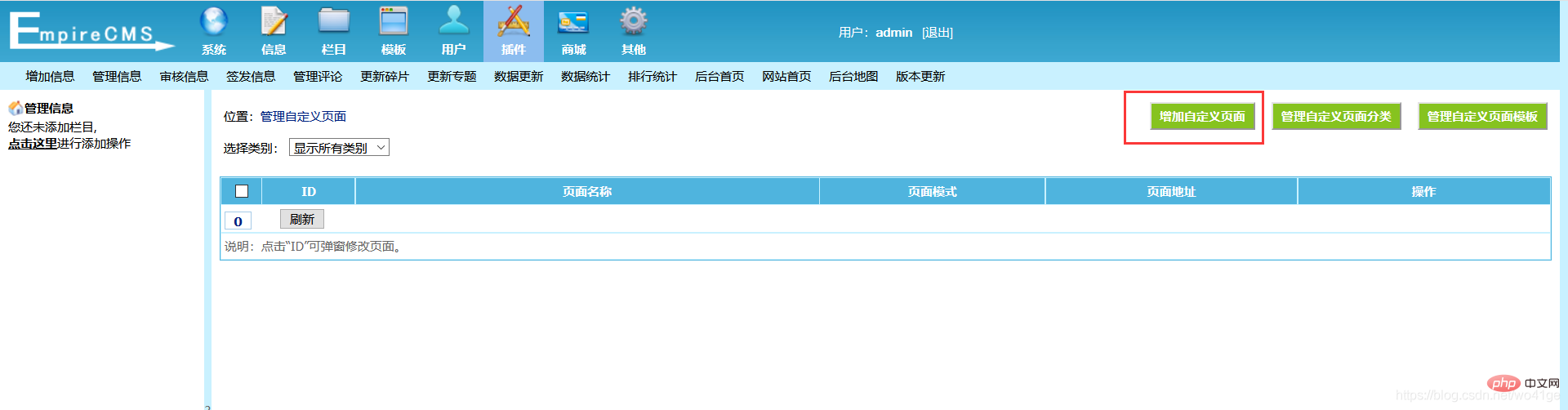Click the 点击这里 link in sidebar

[x=33, y=144]
